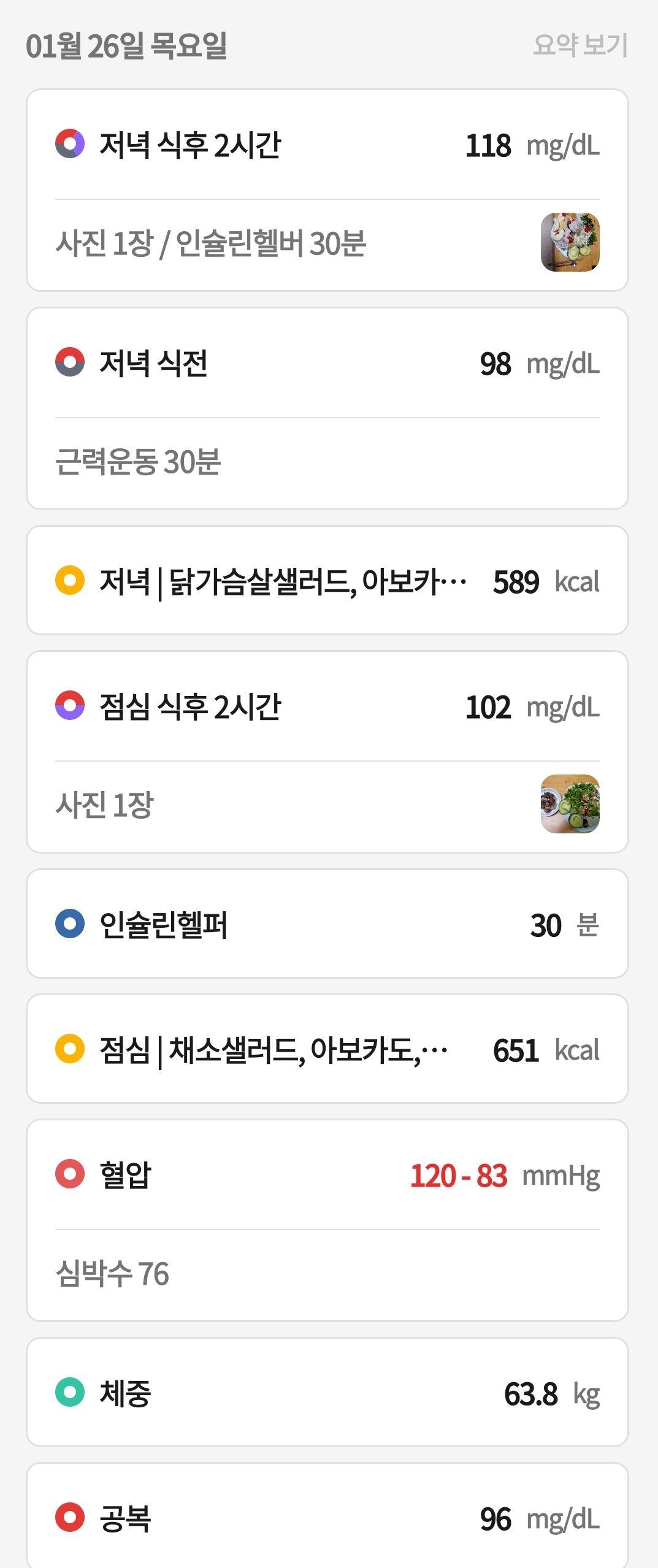
Task: Open the dinner meal photo thumbnail
Action: coord(570,242)
